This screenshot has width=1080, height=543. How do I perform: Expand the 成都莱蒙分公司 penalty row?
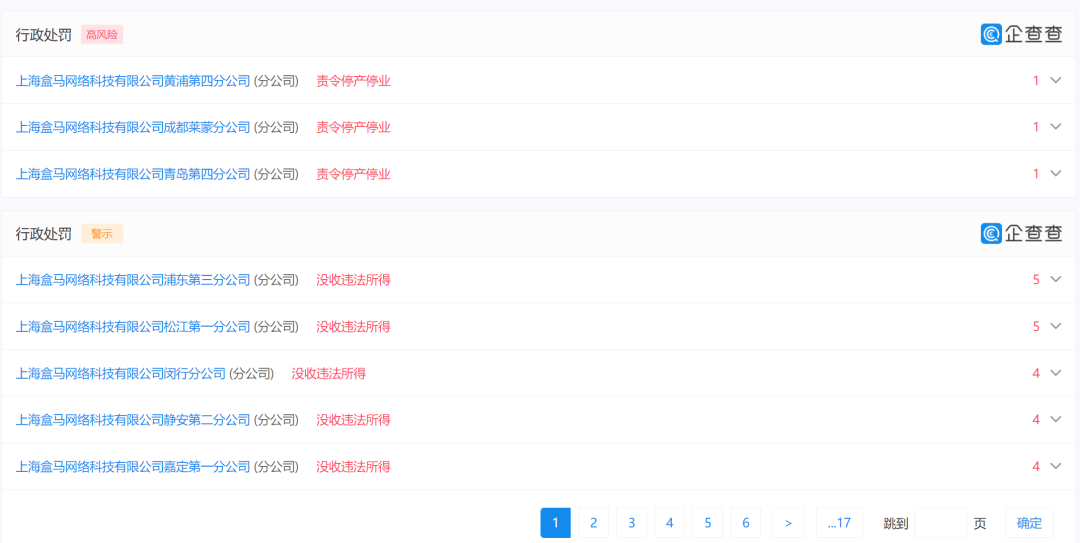1055,127
